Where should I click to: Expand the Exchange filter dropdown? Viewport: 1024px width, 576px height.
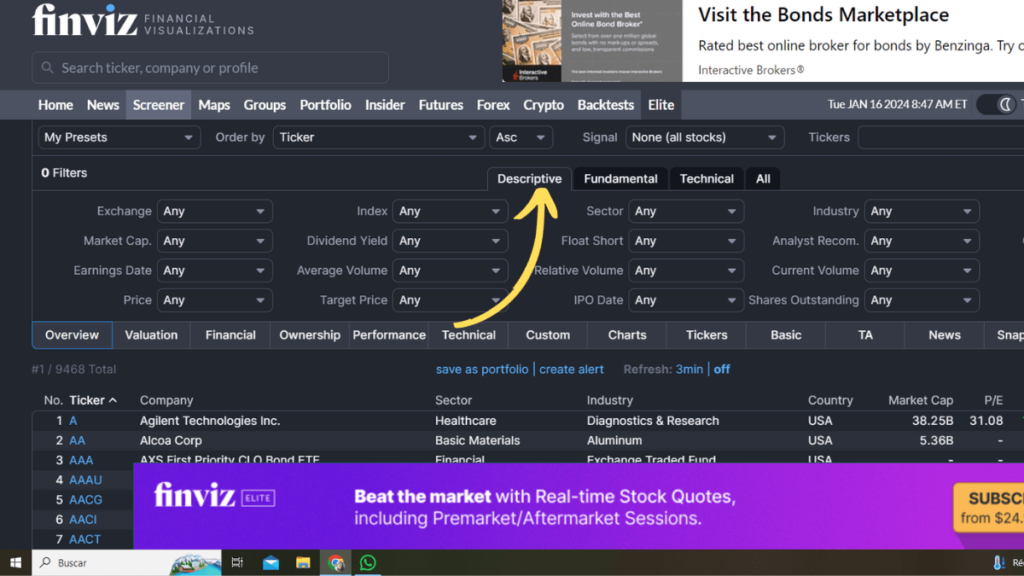[214, 212]
